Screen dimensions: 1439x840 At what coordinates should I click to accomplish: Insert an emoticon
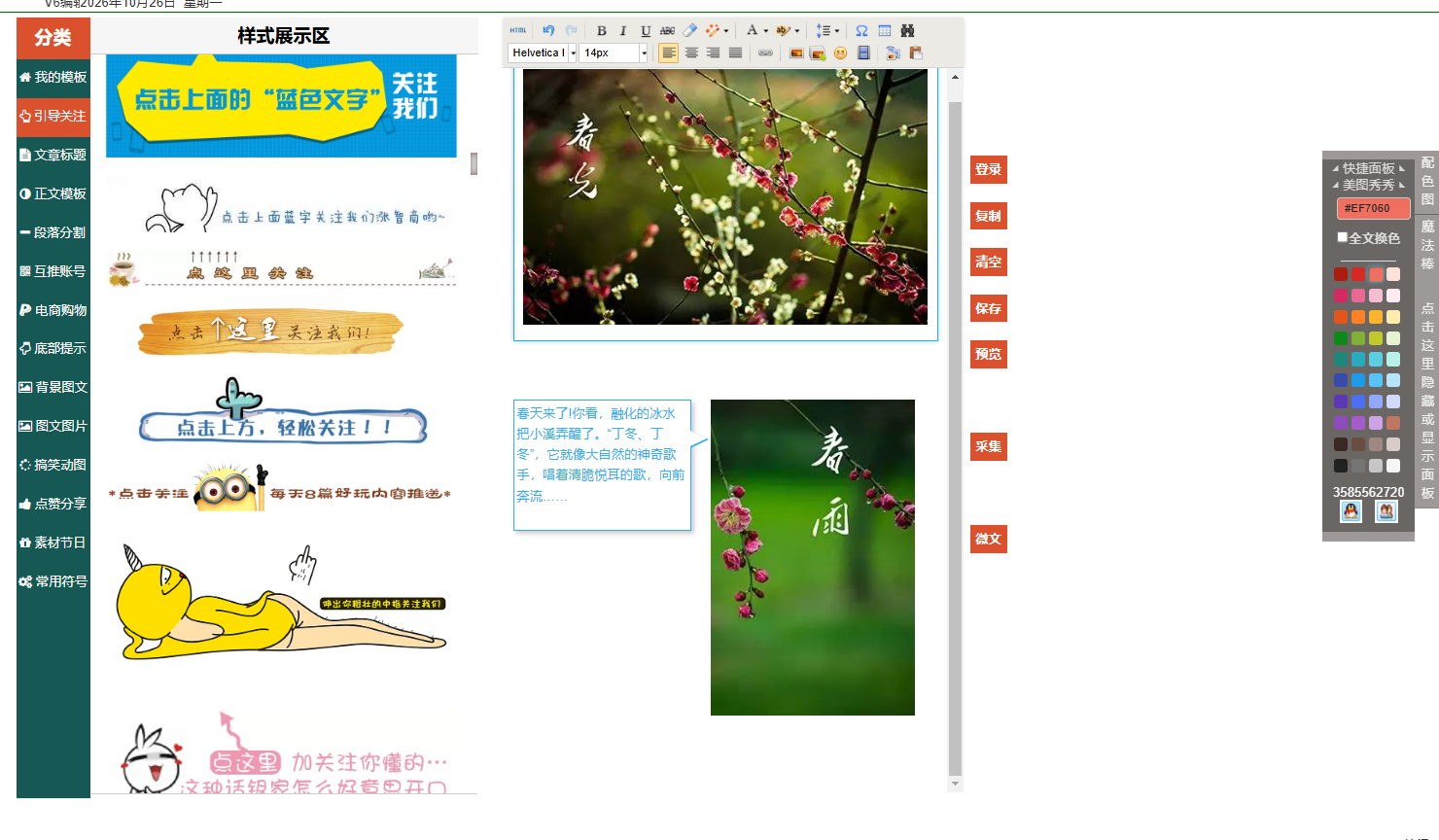tap(840, 53)
